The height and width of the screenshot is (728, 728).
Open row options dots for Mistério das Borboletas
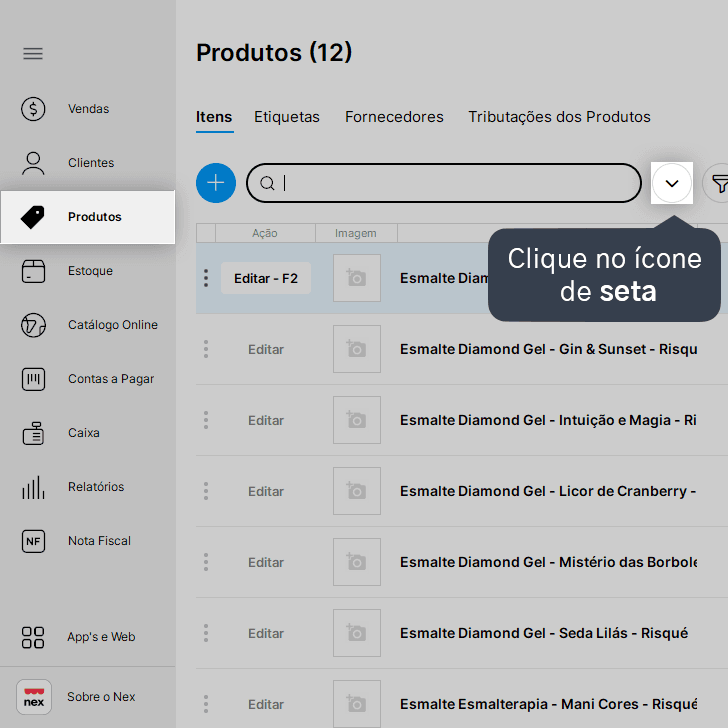206,562
